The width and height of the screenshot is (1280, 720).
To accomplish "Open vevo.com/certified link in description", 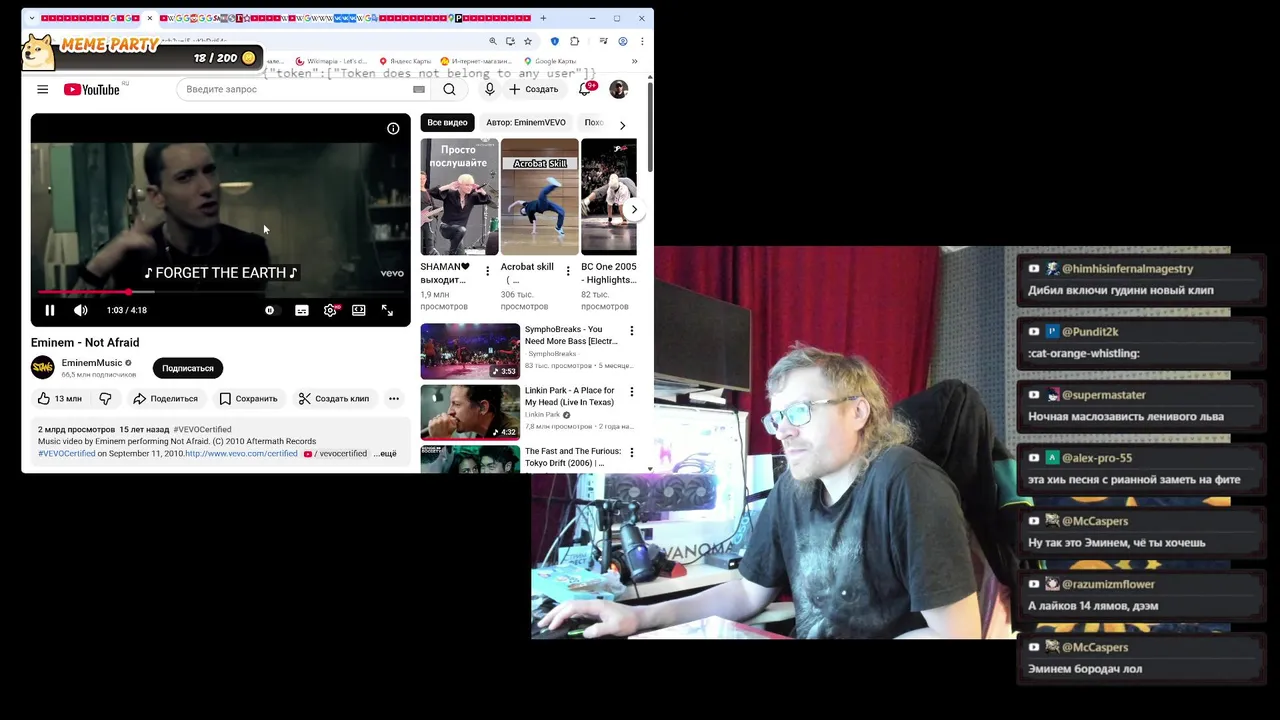I will 241,454.
